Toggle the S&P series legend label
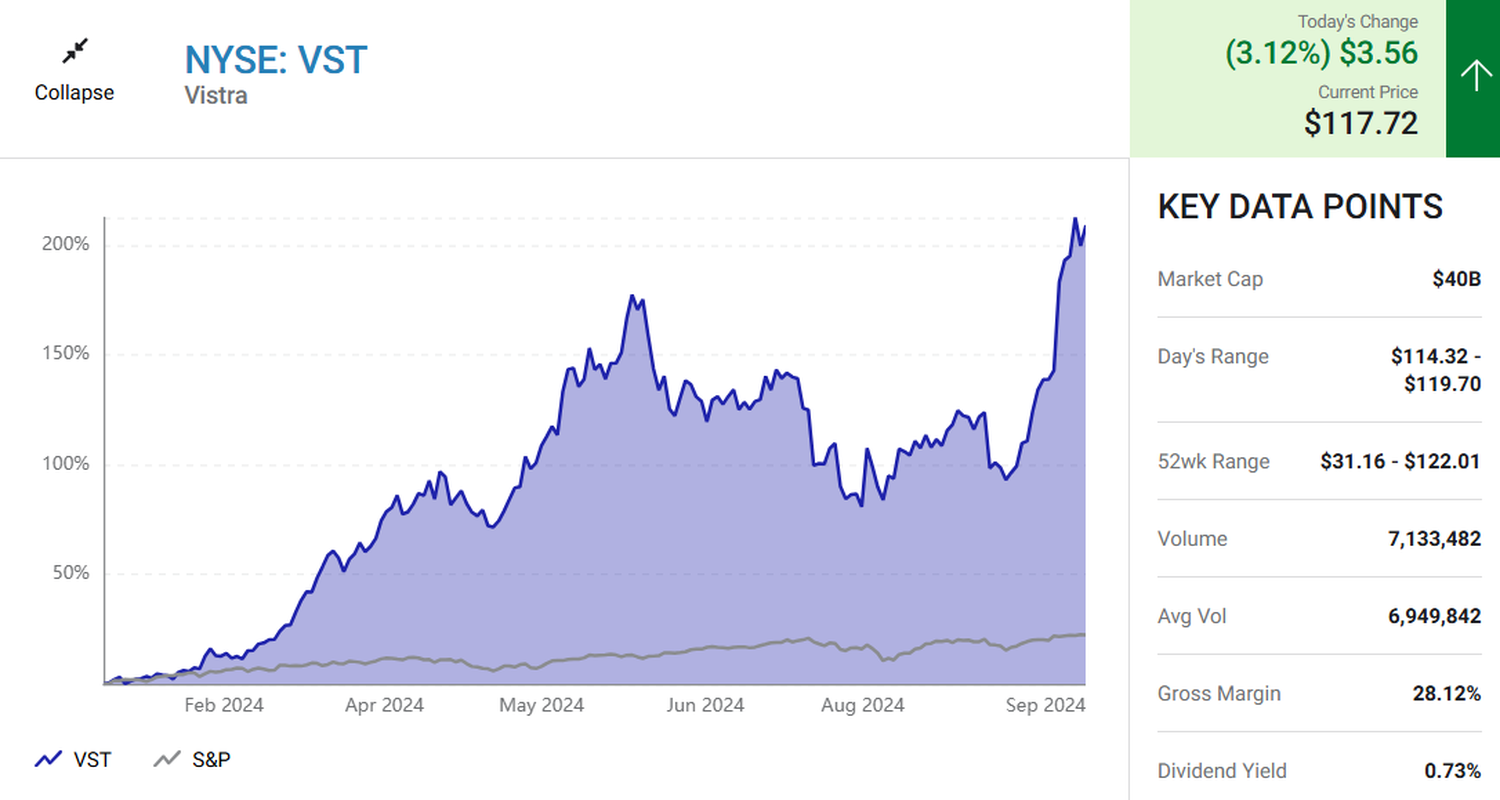Image resolution: width=1500 pixels, height=800 pixels. point(211,760)
